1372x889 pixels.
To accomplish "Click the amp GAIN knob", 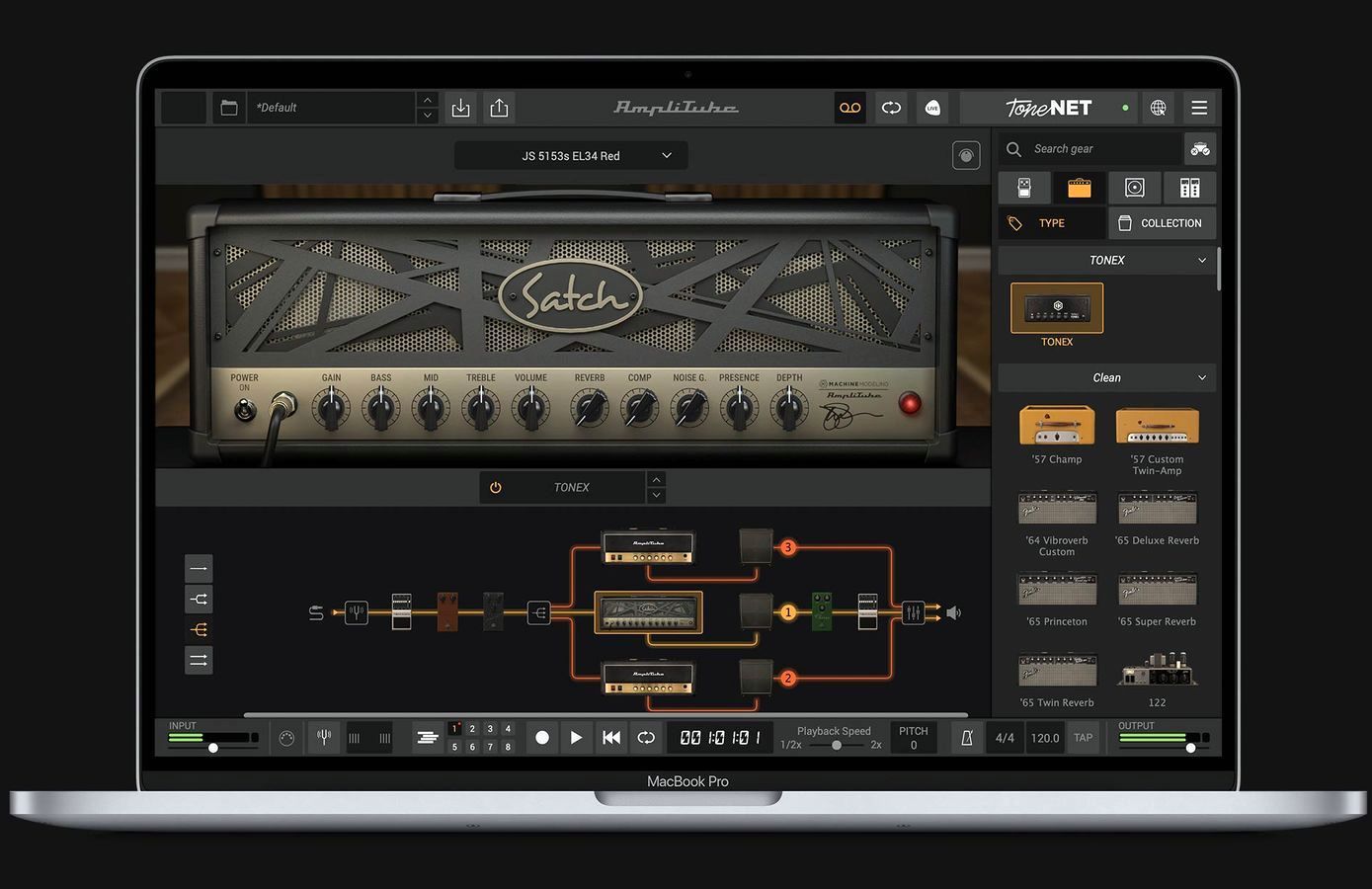I will click(331, 407).
